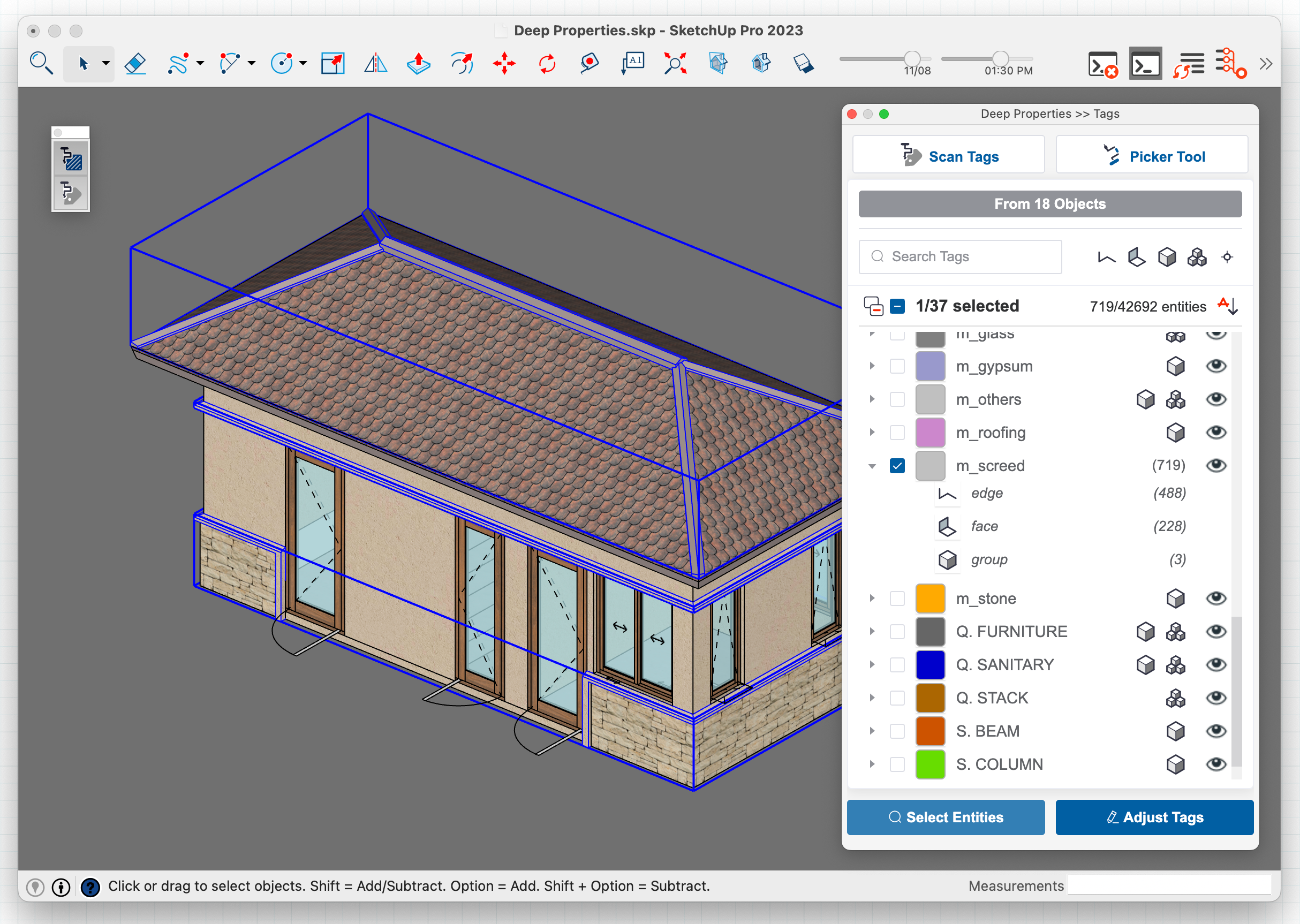Filter tags by component entity icon
This screenshot has height=924, width=1300.
pos(1197,257)
